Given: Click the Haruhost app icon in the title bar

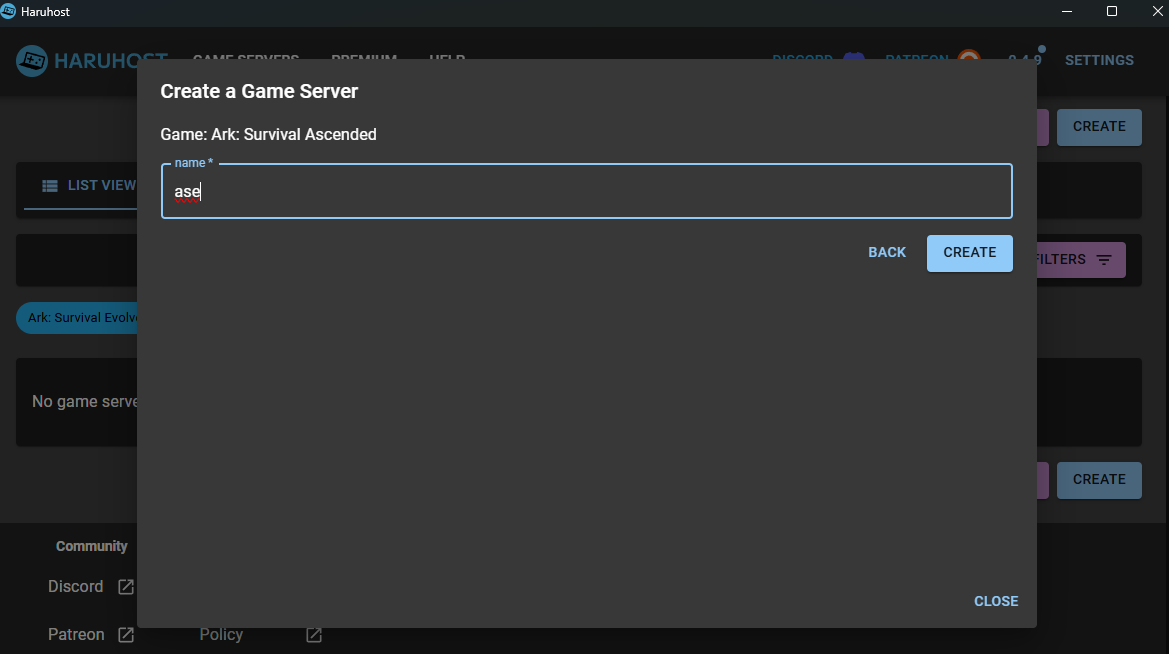Looking at the screenshot, I should pyautogui.click(x=8, y=11).
